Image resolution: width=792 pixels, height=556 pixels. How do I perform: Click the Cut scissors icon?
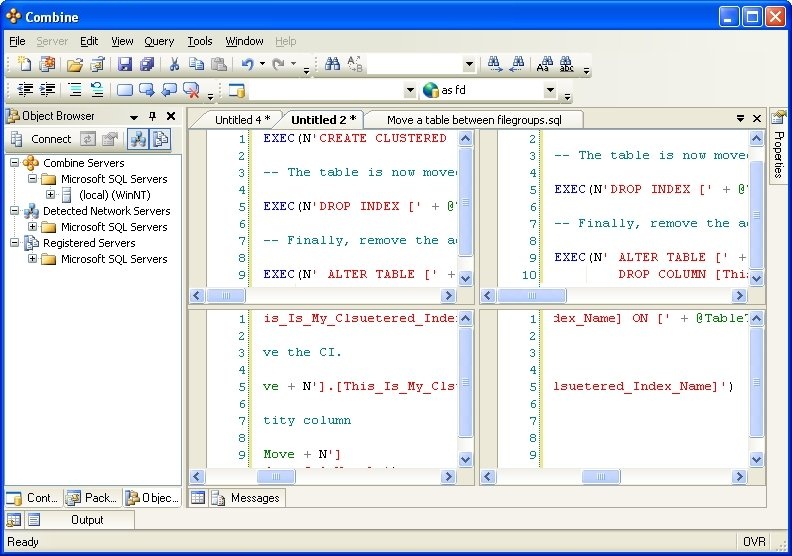174,65
